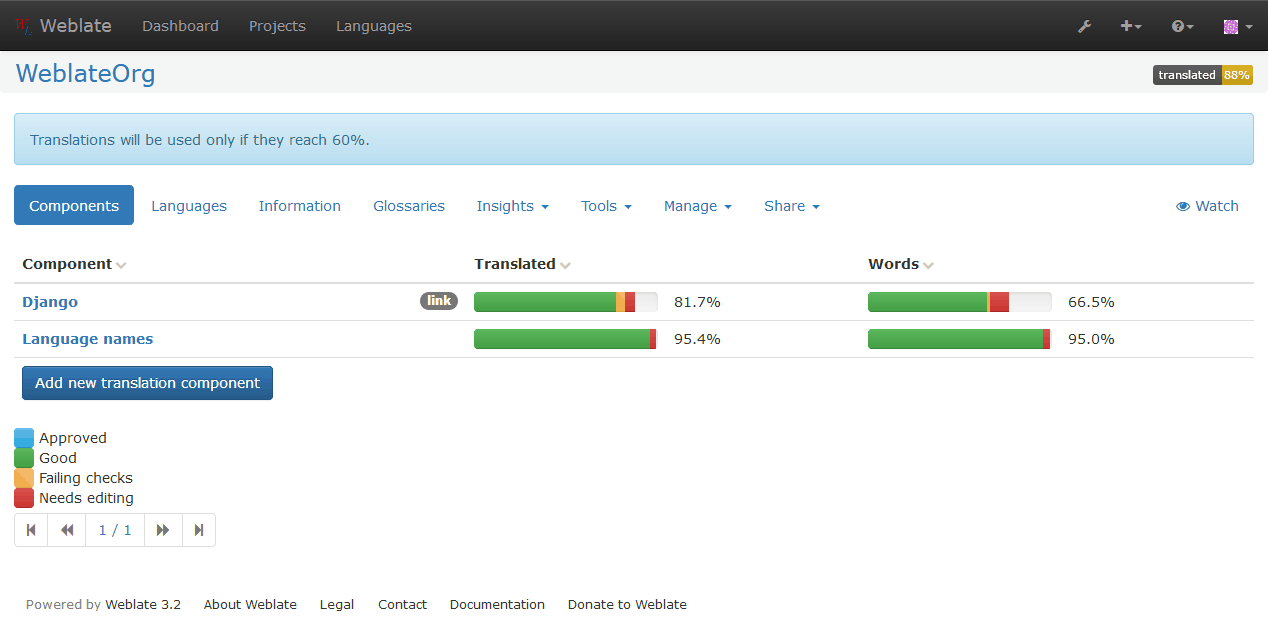This screenshot has width=1268, height=624.
Task: Open the plus add menu
Action: pos(1131,26)
